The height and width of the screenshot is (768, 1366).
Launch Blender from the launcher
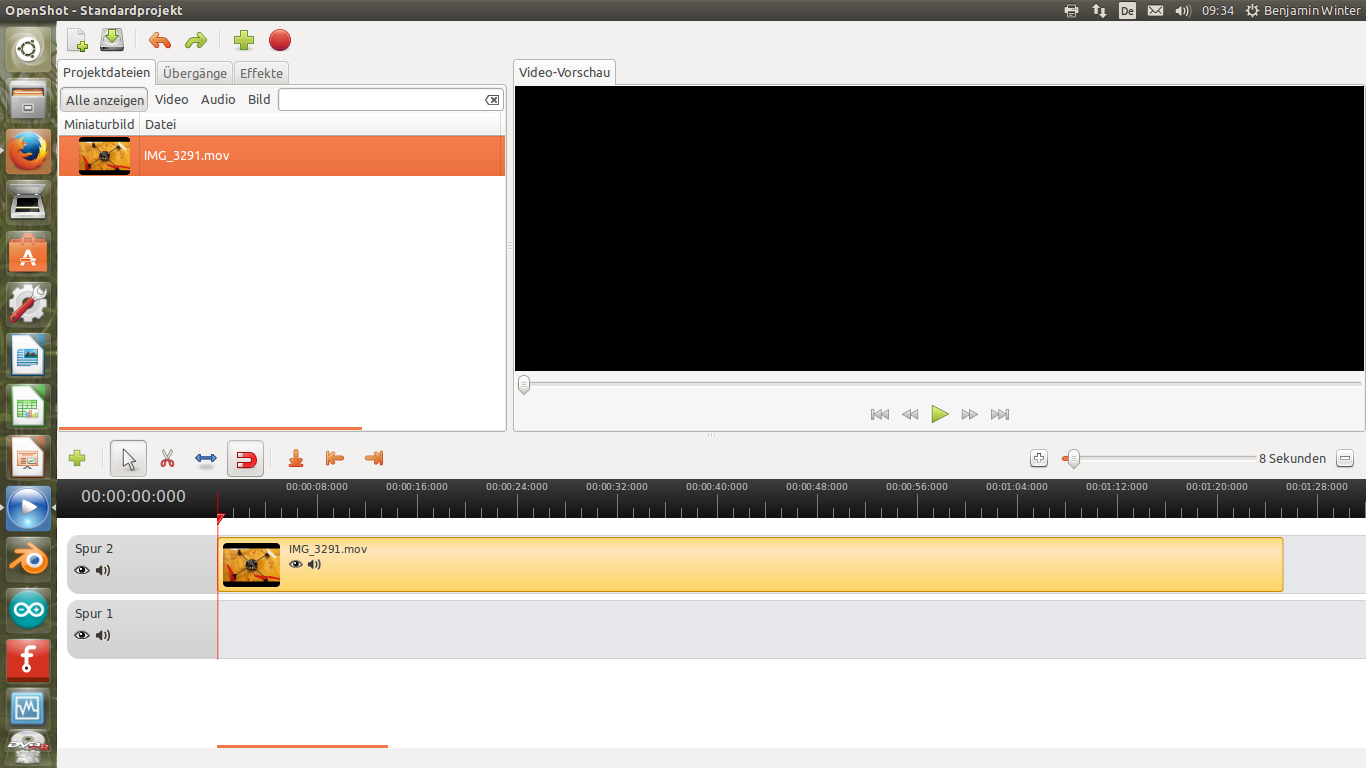click(28, 560)
